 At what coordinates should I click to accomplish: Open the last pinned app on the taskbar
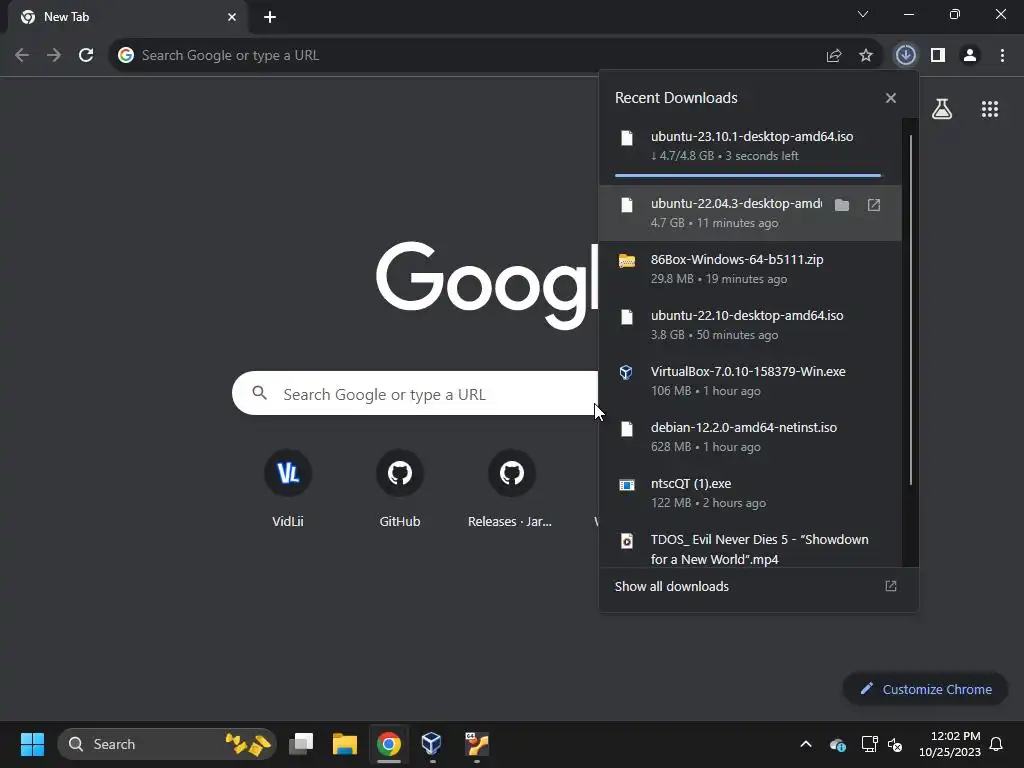[477, 744]
